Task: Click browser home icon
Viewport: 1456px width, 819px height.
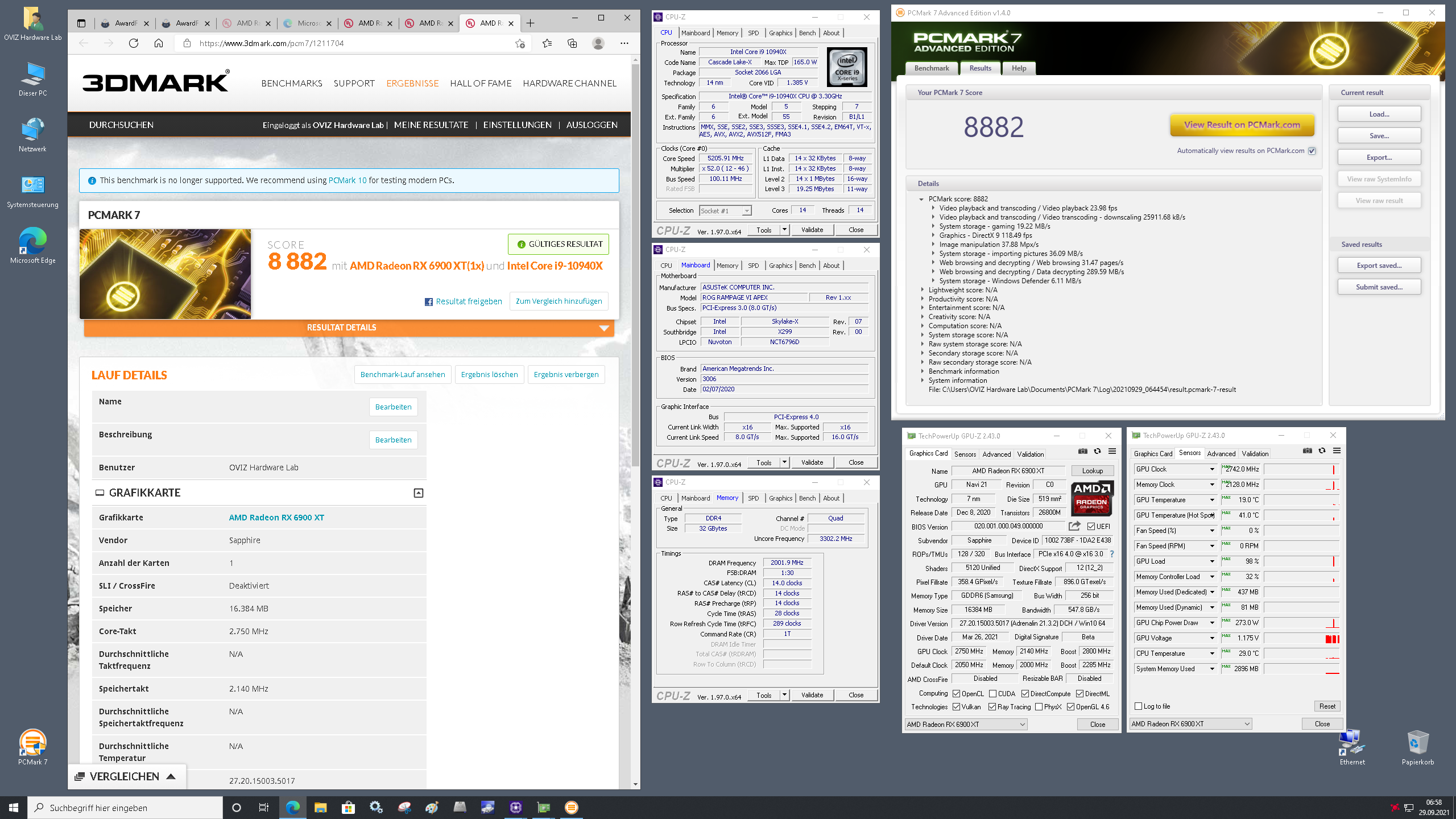Action: point(159,43)
